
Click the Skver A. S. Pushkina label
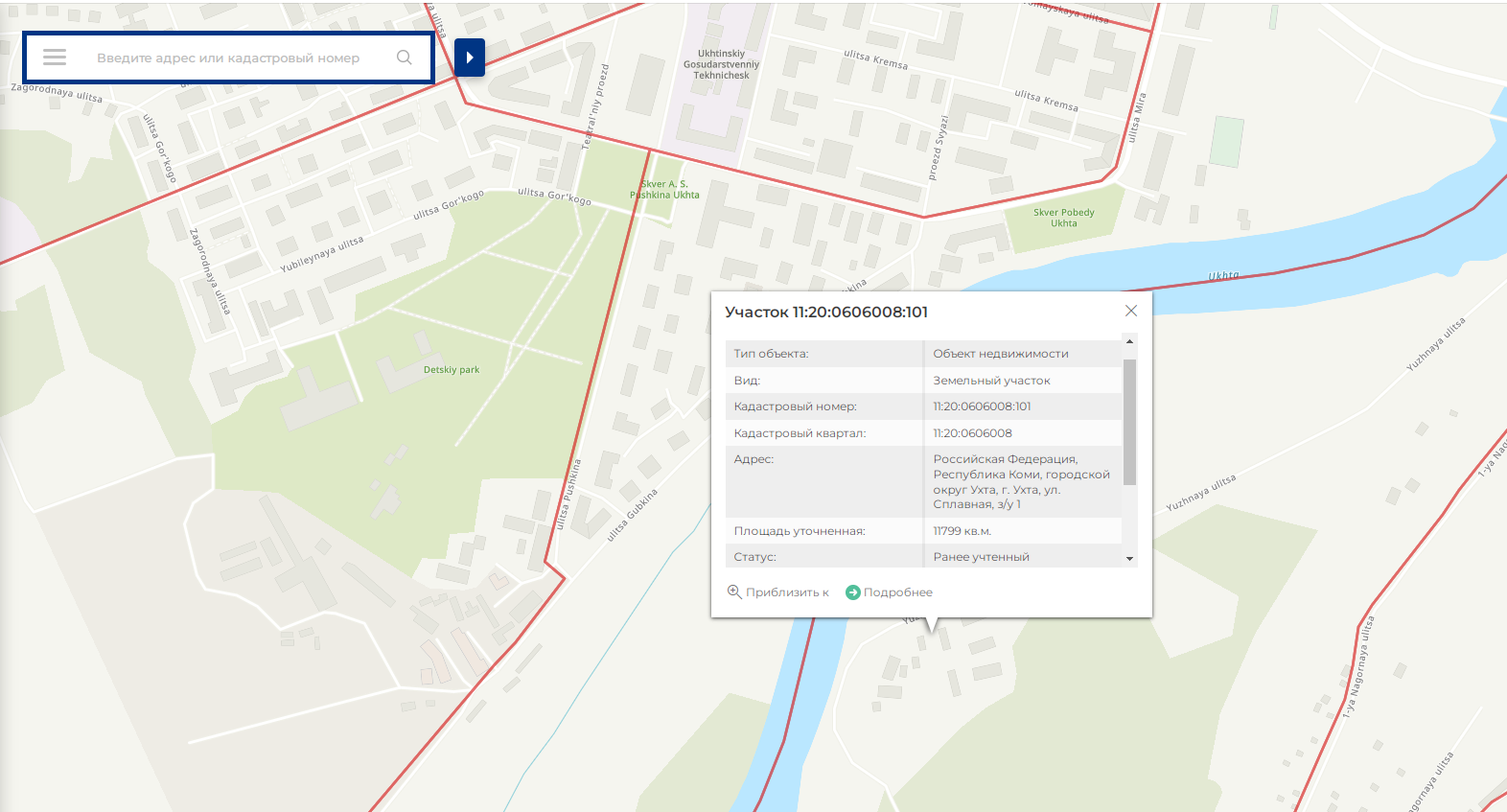[664, 189]
